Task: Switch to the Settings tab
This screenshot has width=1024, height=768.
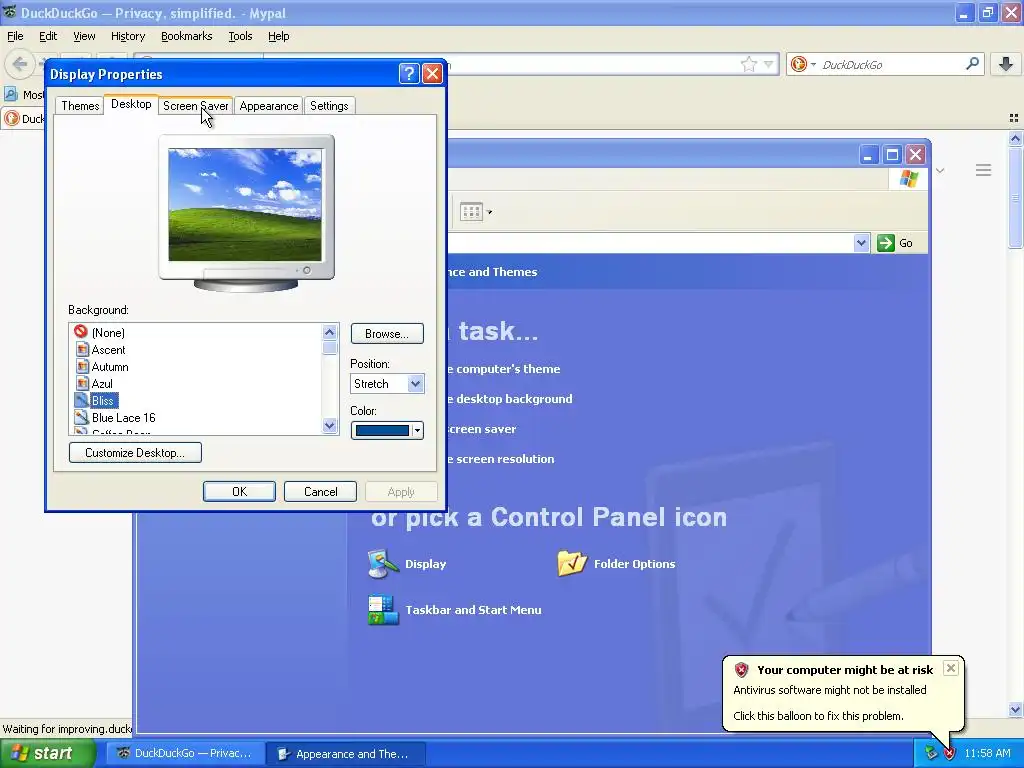Action: coord(329,106)
